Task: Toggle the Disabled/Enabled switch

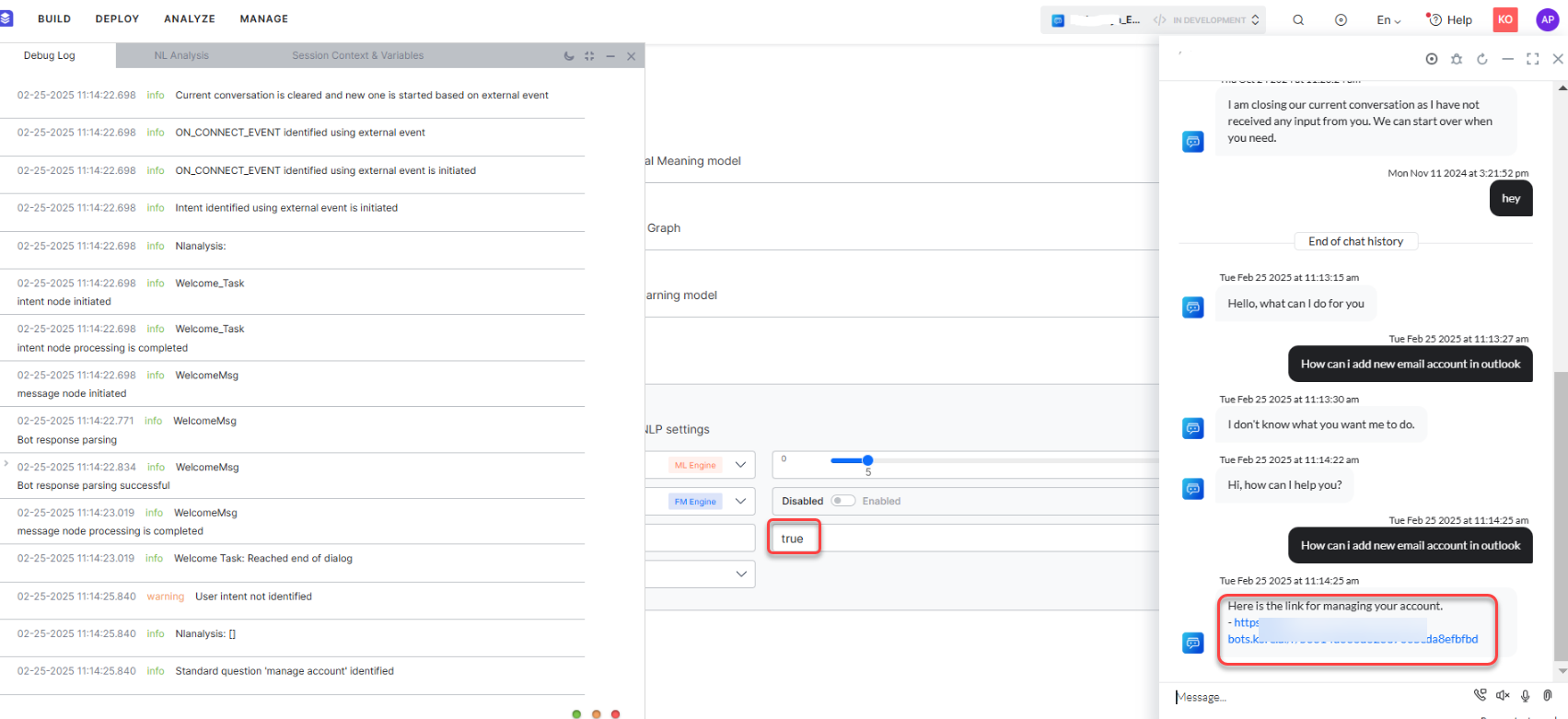Action: pos(842,501)
